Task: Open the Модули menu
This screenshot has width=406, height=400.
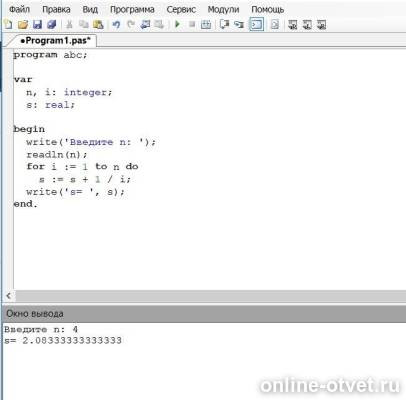Action: click(x=223, y=9)
